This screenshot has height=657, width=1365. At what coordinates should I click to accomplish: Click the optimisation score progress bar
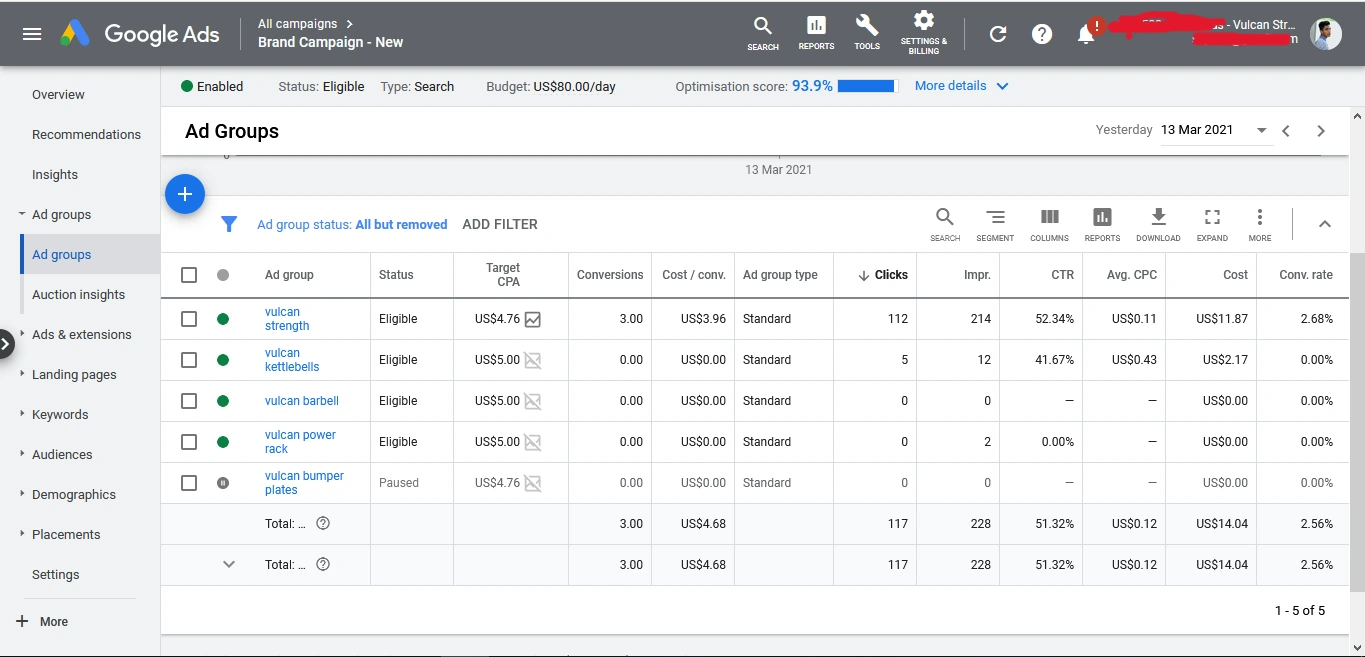tap(866, 86)
